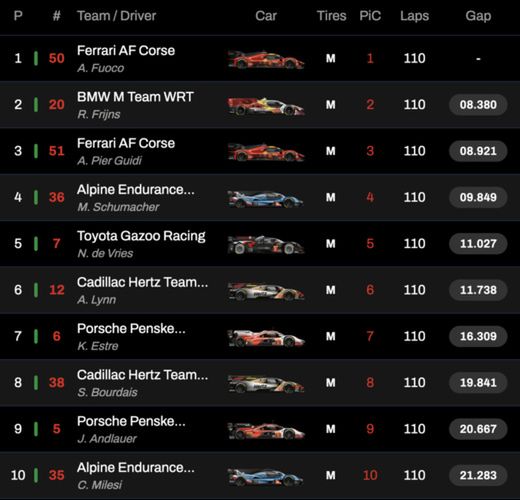Click the Toyota Gazoo Racing car image
Image resolution: width=520 pixels, height=500 pixels.
(x=266, y=245)
